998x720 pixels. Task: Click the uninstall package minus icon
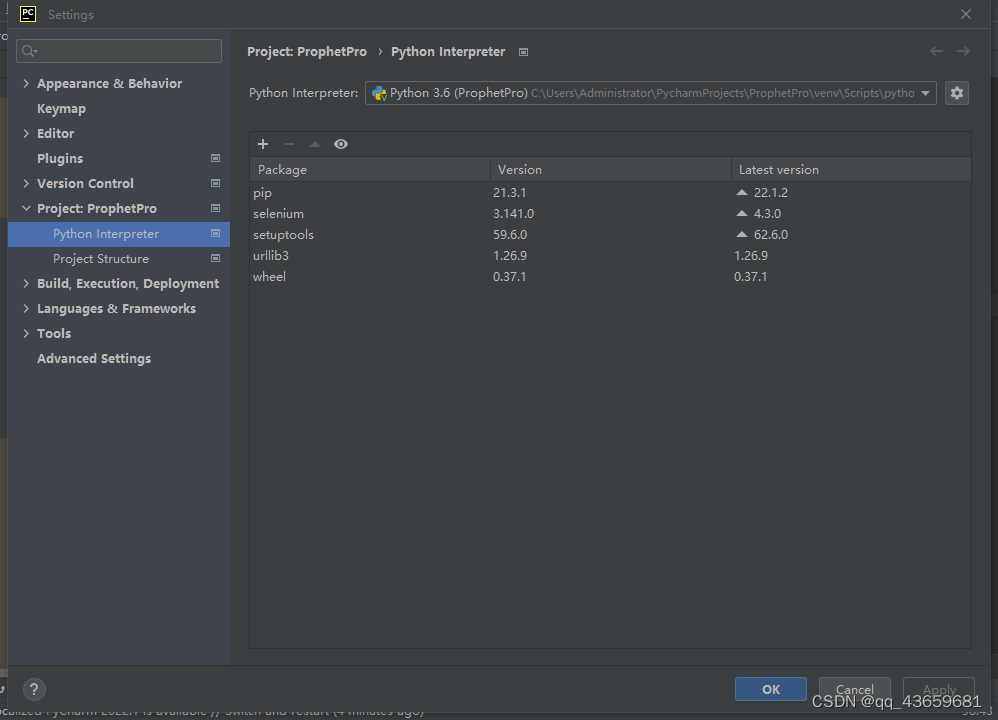289,144
